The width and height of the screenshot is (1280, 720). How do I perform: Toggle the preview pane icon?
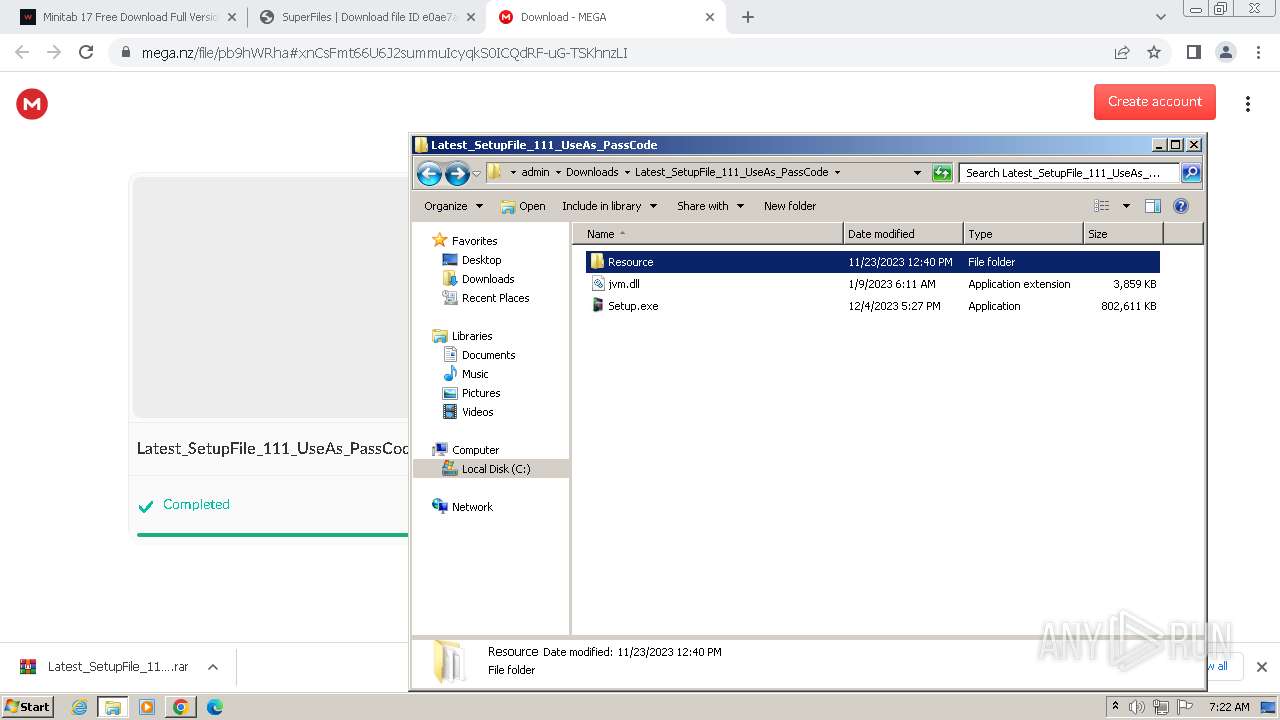click(x=1153, y=206)
